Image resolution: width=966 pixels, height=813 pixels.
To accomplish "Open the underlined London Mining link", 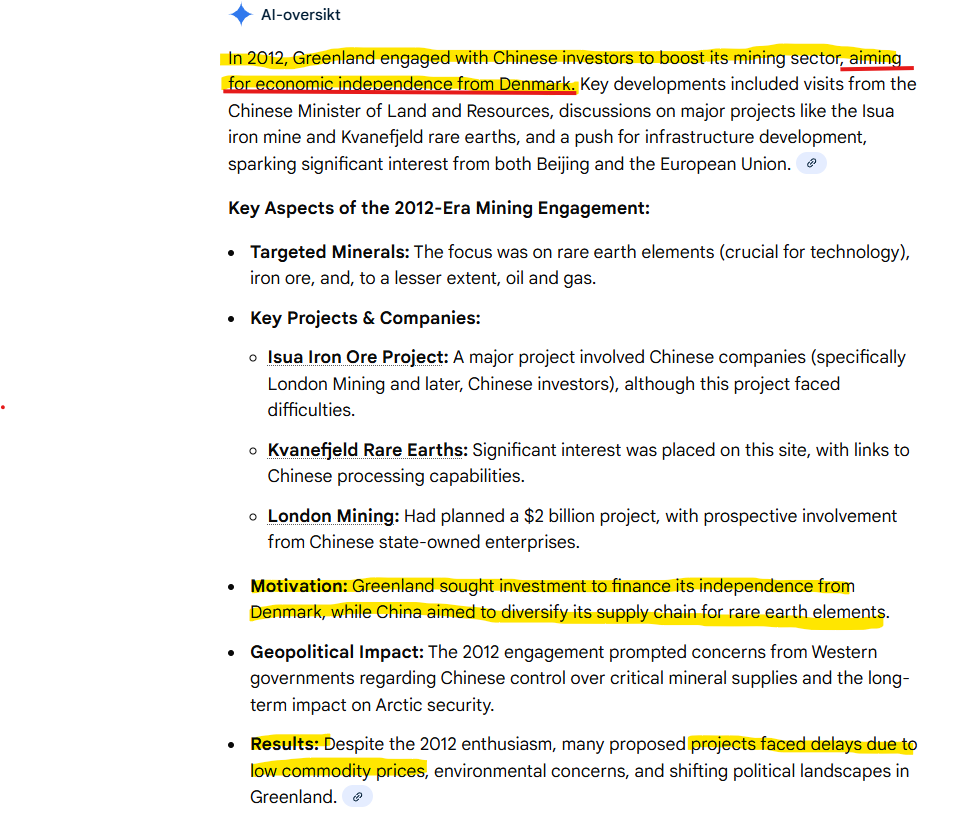I will (333, 516).
